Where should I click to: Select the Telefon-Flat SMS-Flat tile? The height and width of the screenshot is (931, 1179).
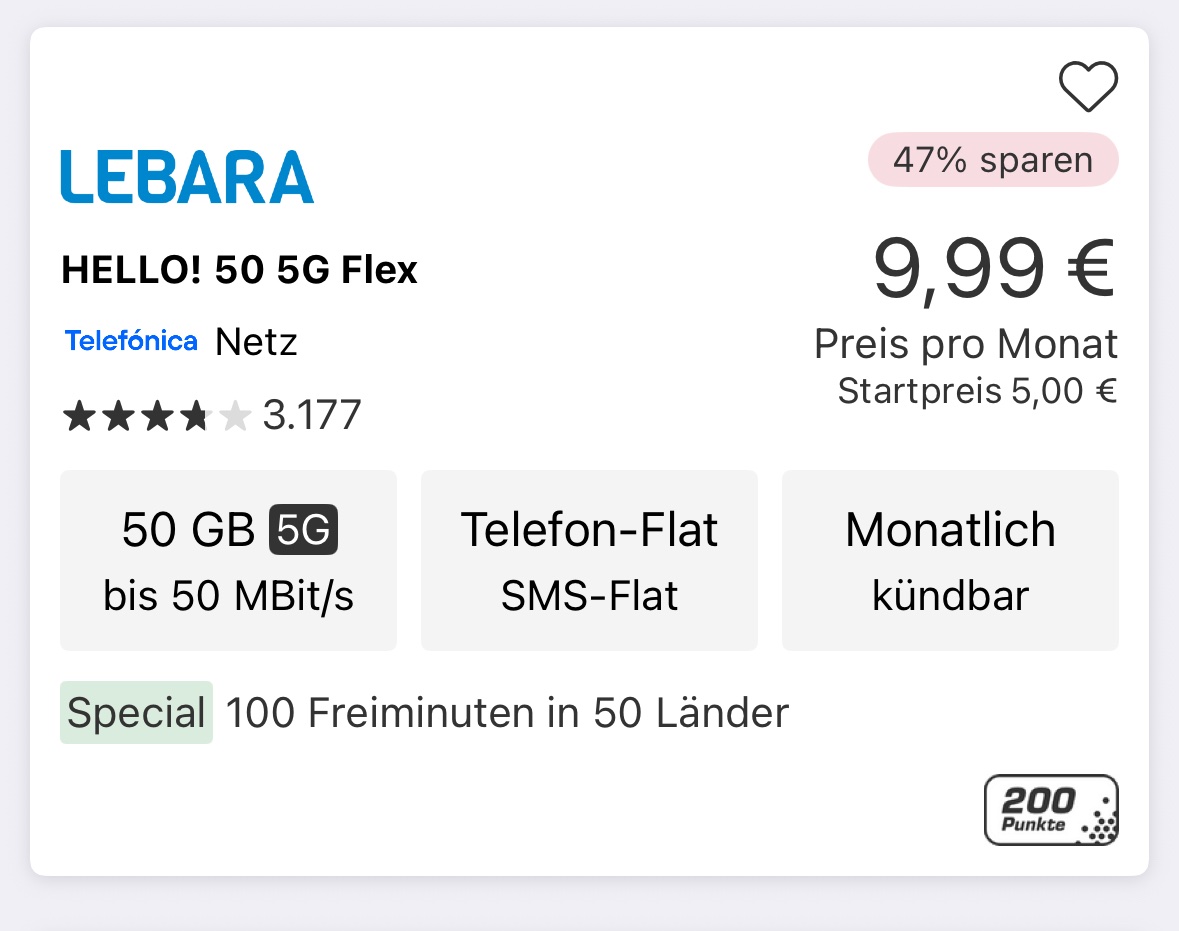(x=589, y=560)
